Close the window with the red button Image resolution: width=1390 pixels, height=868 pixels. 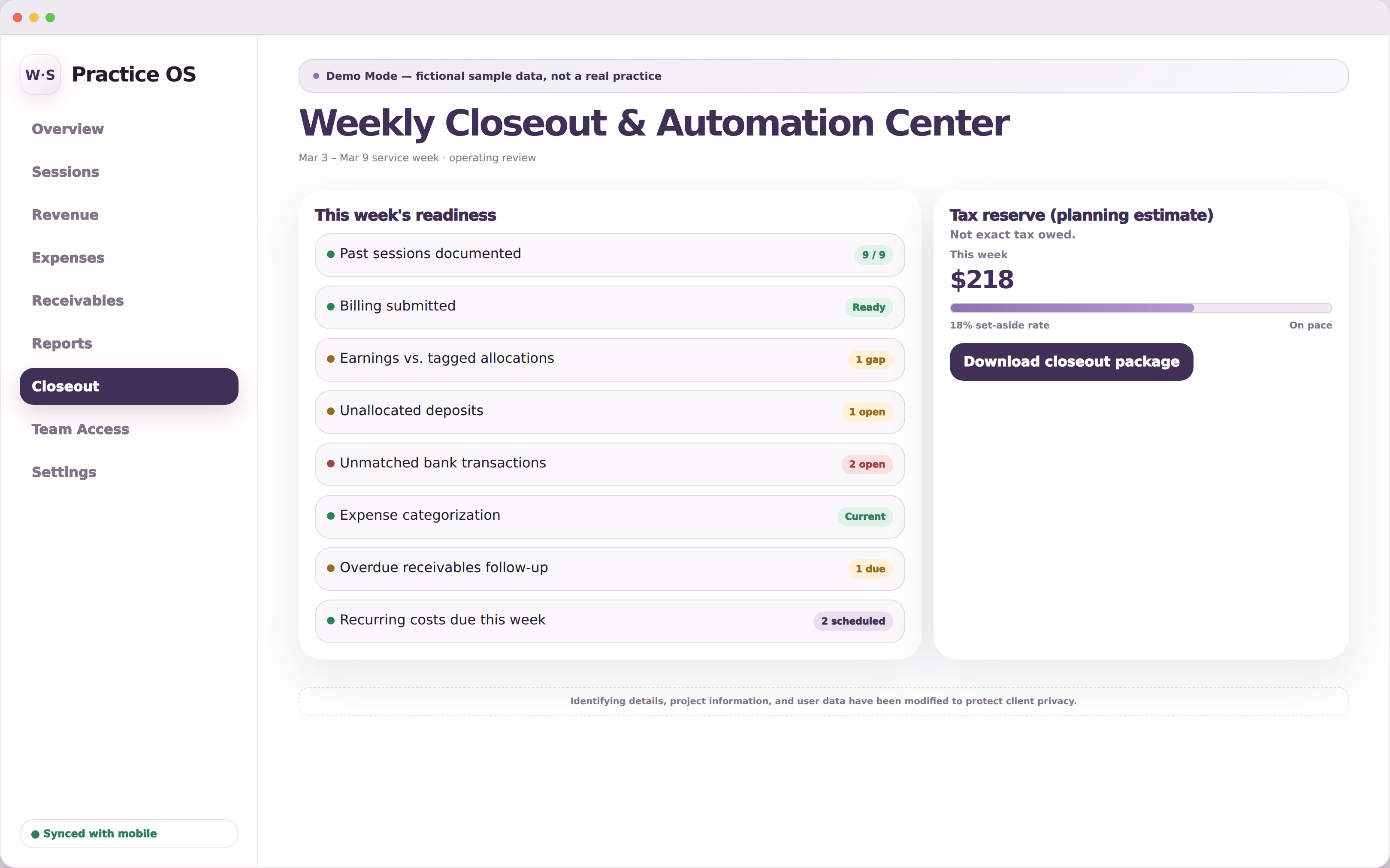18,18
